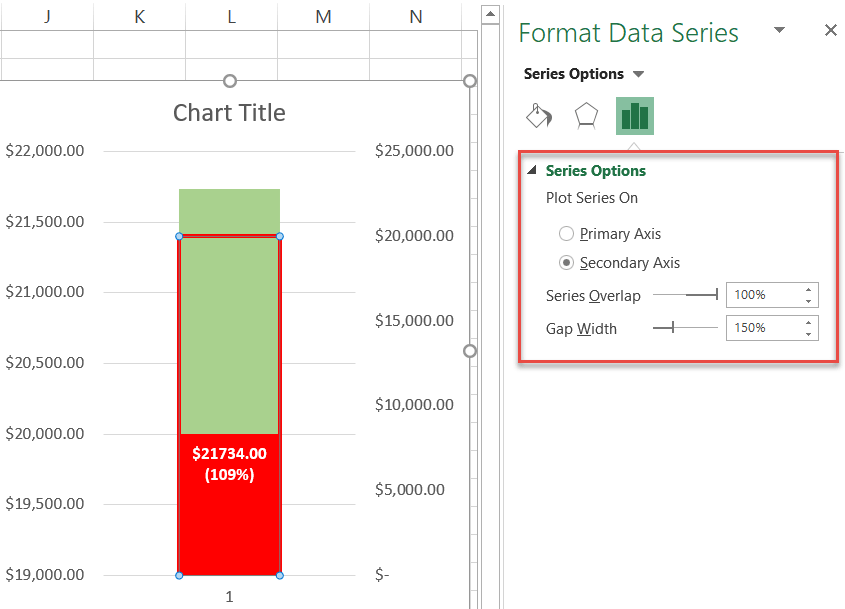Select the Chart Title text
The width and height of the screenshot is (845, 609).
229,113
